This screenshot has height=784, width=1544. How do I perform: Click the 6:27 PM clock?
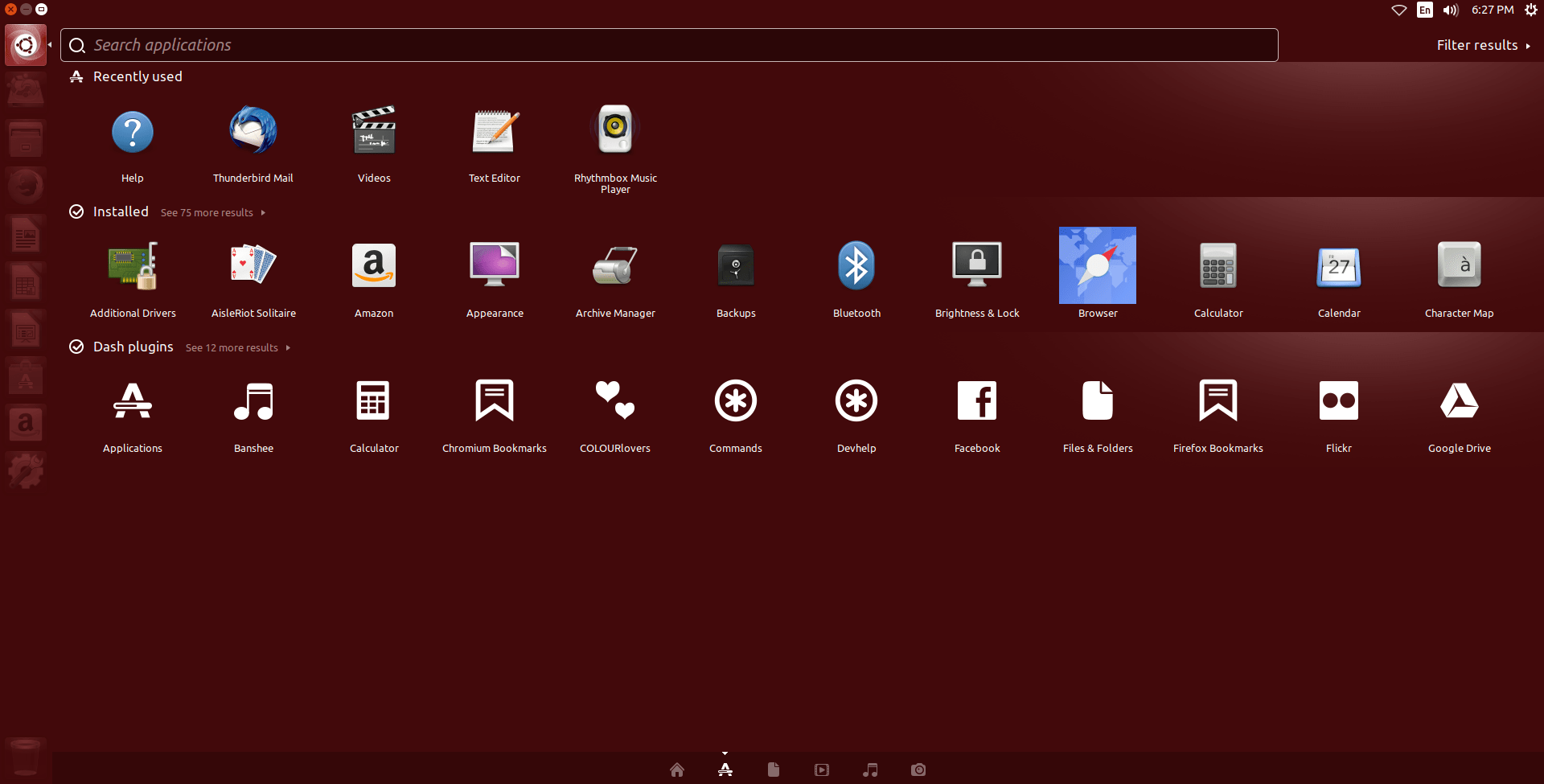[x=1493, y=10]
